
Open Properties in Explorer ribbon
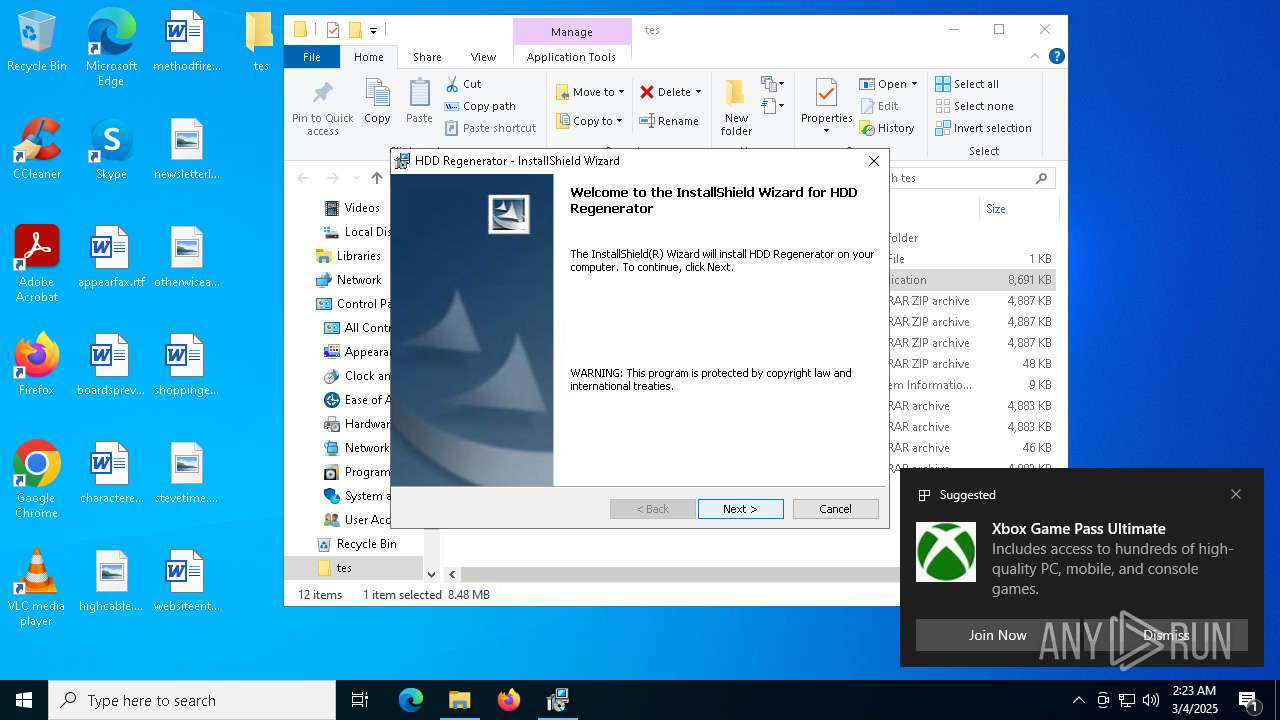pos(826,107)
